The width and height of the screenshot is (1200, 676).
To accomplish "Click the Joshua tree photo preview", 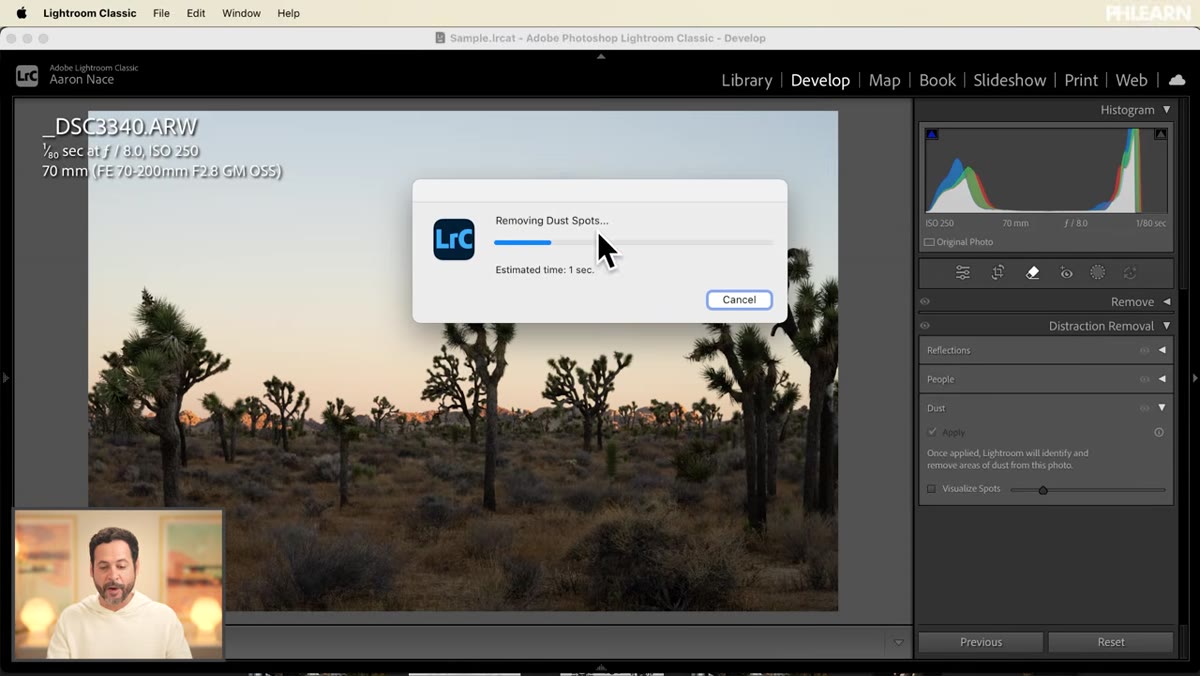I will [x=463, y=360].
